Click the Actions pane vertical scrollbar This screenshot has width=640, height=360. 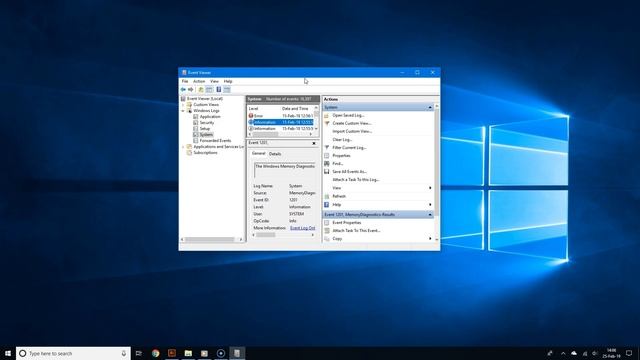point(437,173)
